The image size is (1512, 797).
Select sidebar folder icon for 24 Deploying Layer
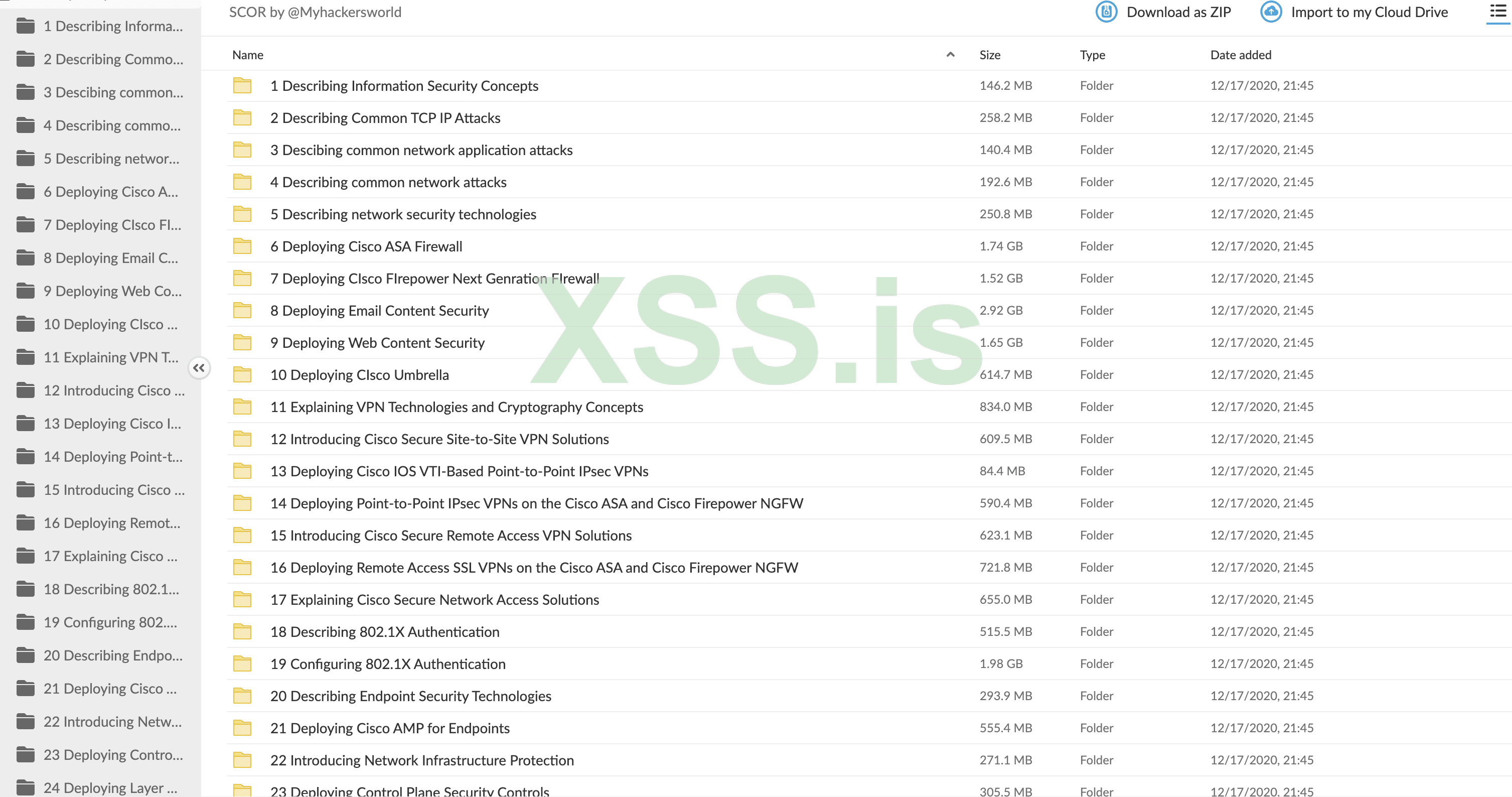tap(25, 787)
